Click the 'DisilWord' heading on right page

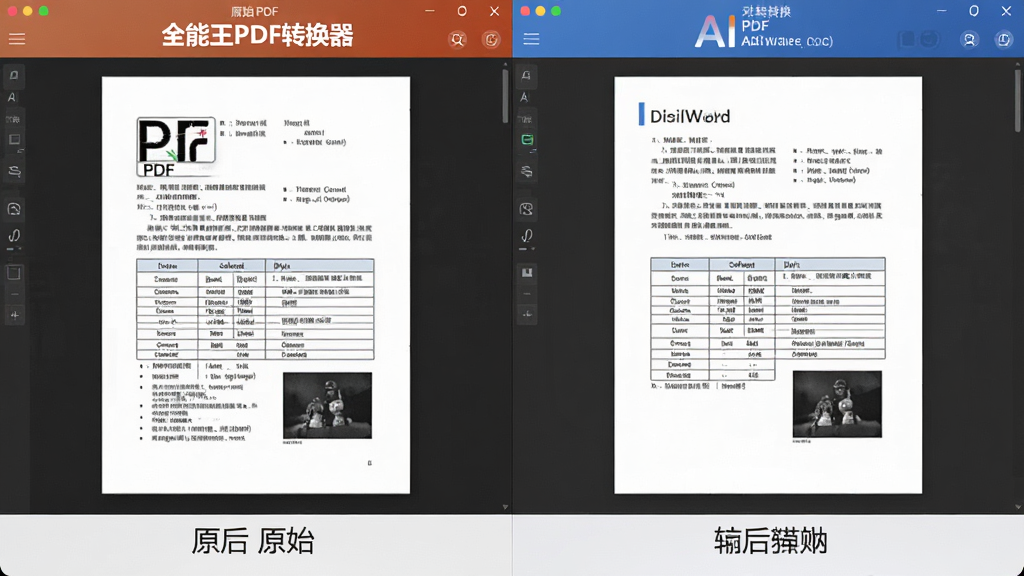(x=690, y=116)
